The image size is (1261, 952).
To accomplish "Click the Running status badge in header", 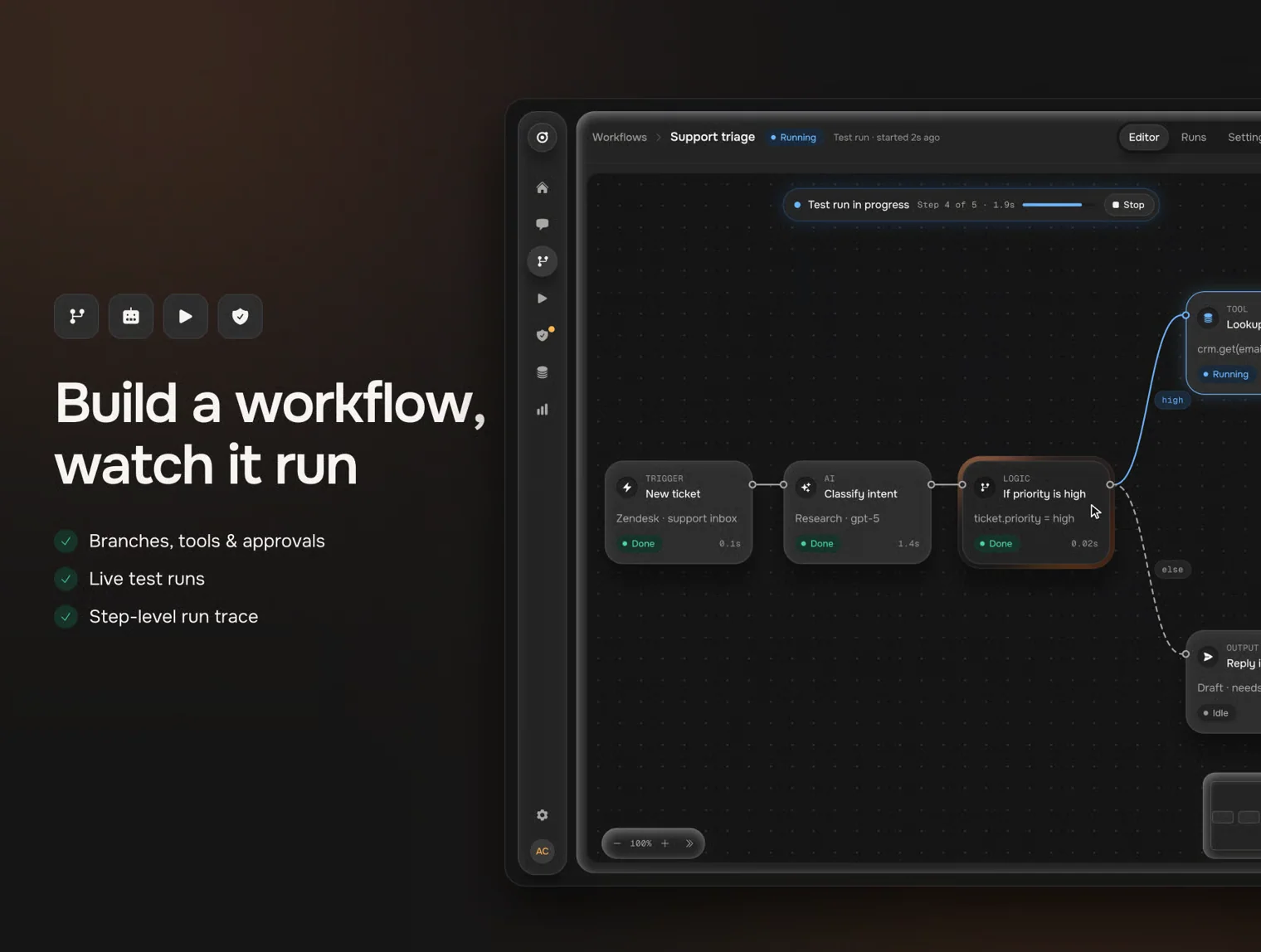I will (x=793, y=138).
